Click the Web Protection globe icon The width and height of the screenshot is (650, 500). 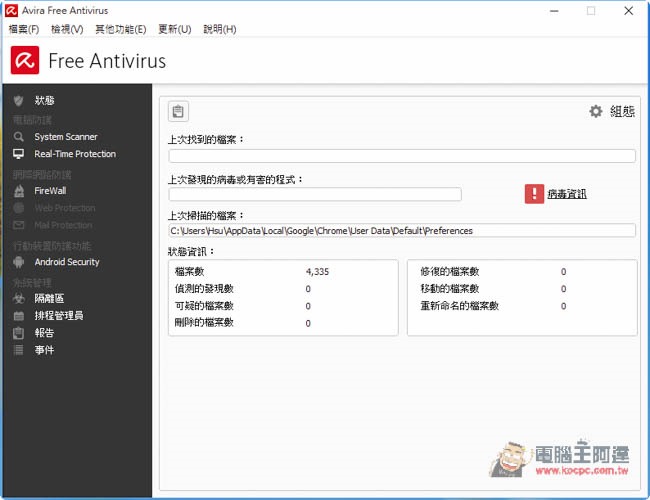click(19, 208)
